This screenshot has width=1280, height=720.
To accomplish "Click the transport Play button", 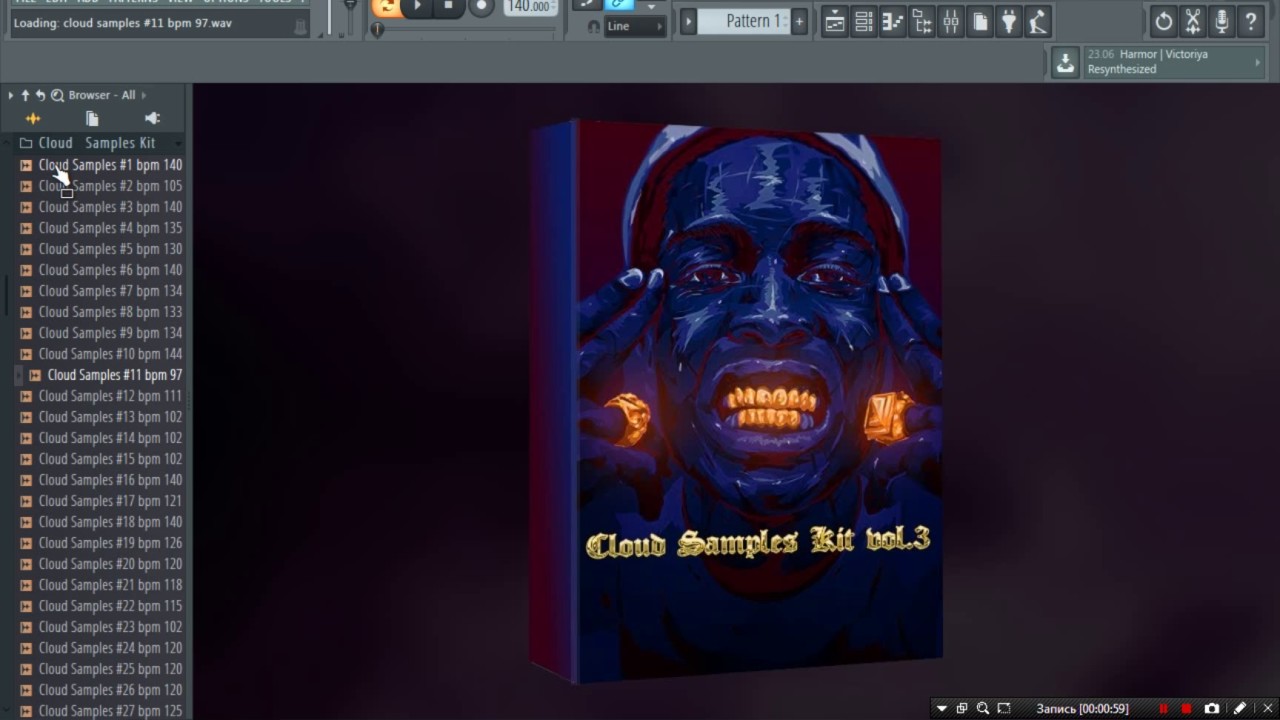I will click(x=418, y=6).
